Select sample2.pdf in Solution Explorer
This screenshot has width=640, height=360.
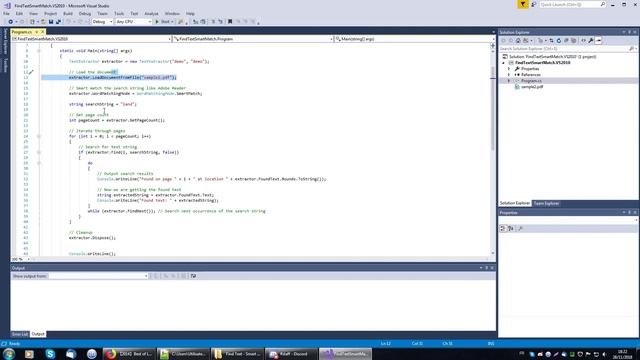click(532, 87)
